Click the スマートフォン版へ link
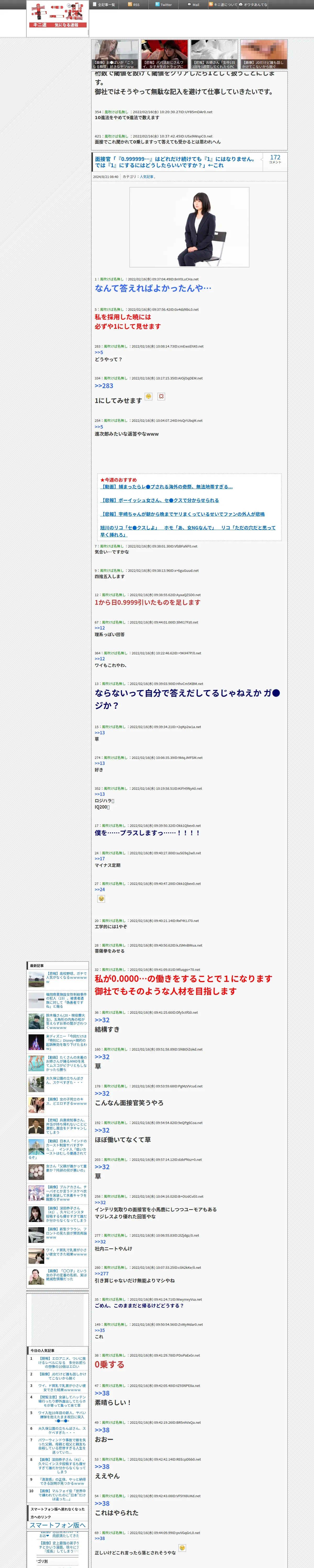 58,1525
